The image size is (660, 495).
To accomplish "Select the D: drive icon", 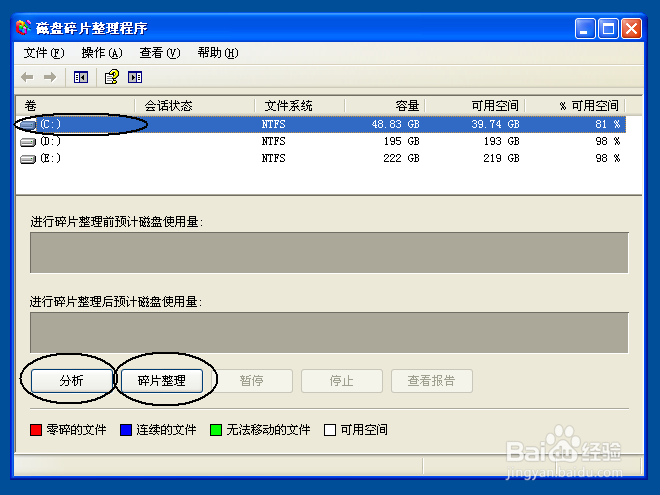I will (28, 142).
